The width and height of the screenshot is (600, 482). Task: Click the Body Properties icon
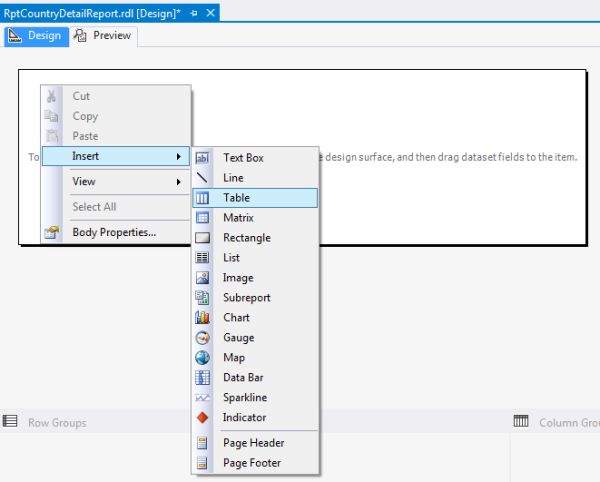pos(52,232)
